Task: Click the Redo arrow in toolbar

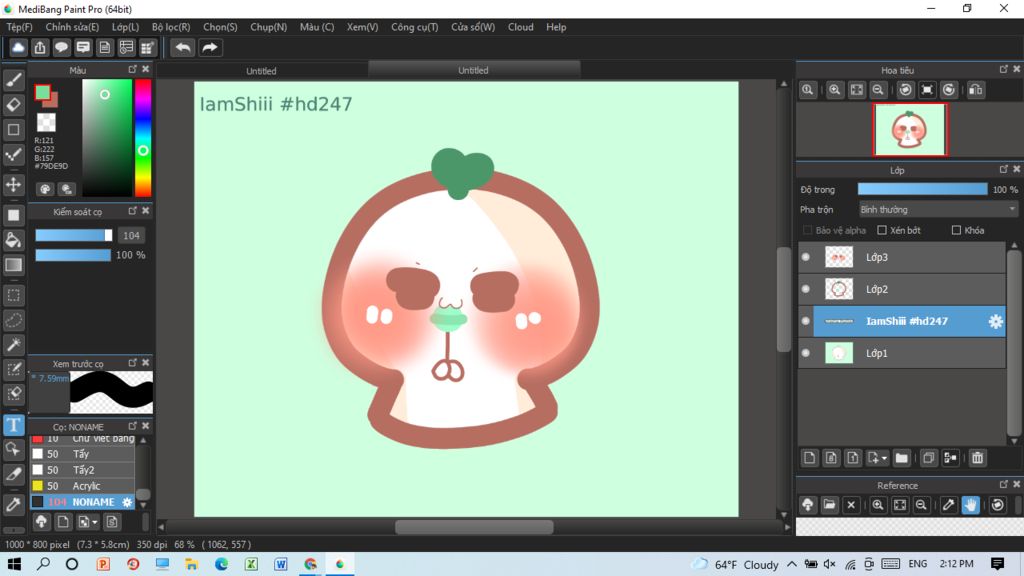Action: 210,48
